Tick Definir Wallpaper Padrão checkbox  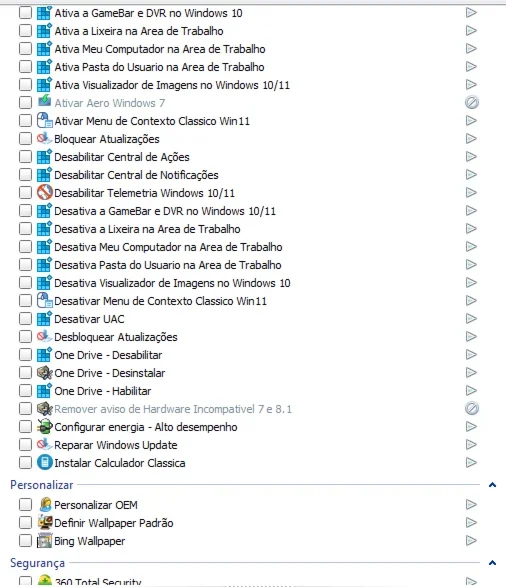coord(25,523)
